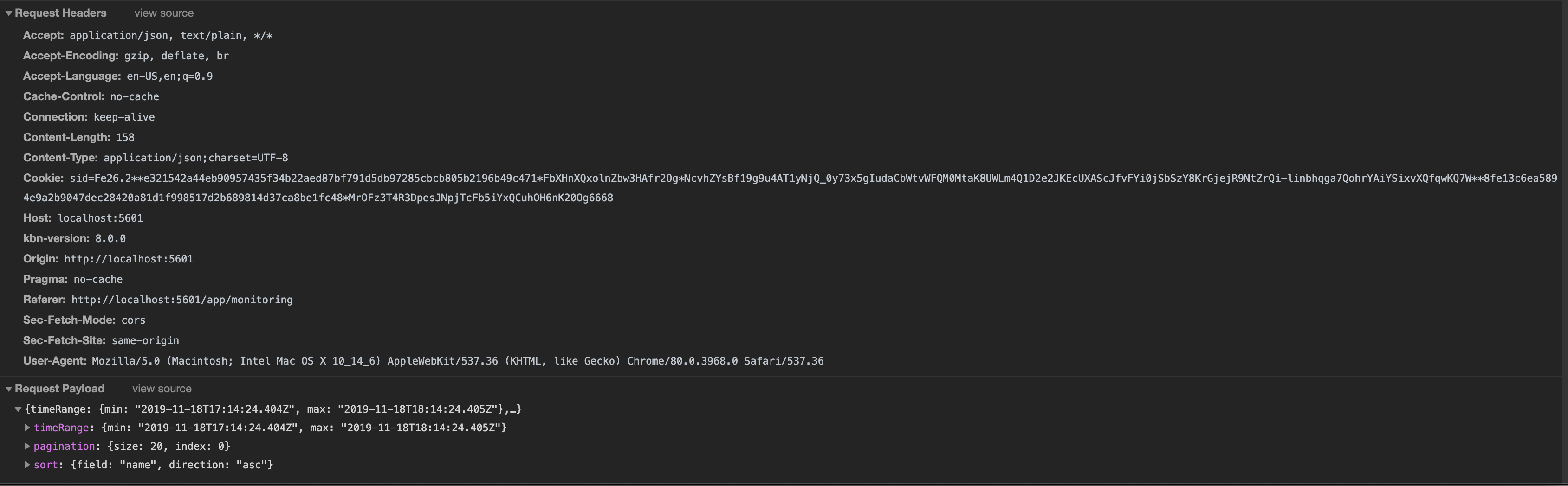Click the Referer URL value
This screenshot has width=1568, height=486.
pyautogui.click(x=182, y=300)
